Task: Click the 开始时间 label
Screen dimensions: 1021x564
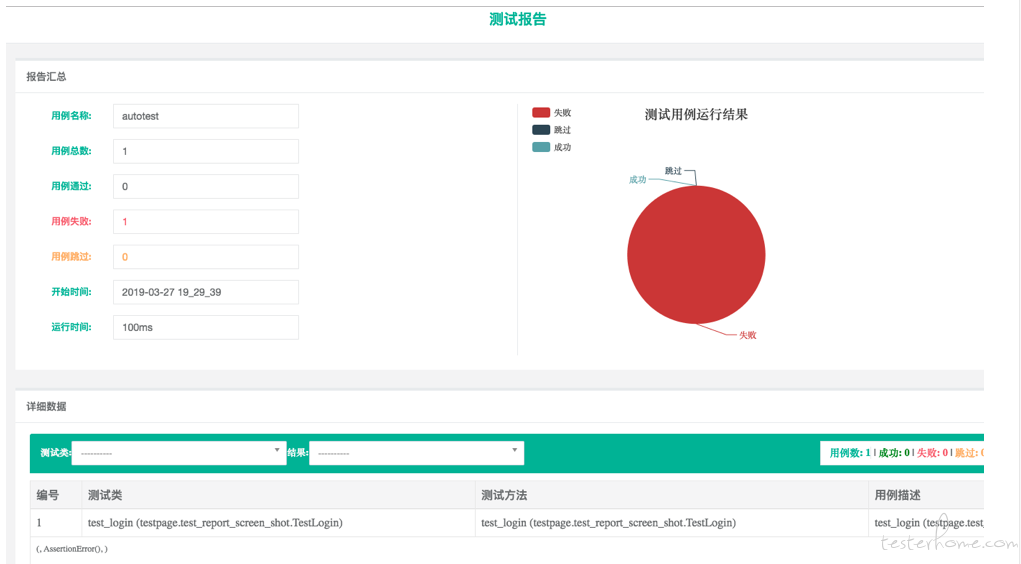Action: click(72, 292)
